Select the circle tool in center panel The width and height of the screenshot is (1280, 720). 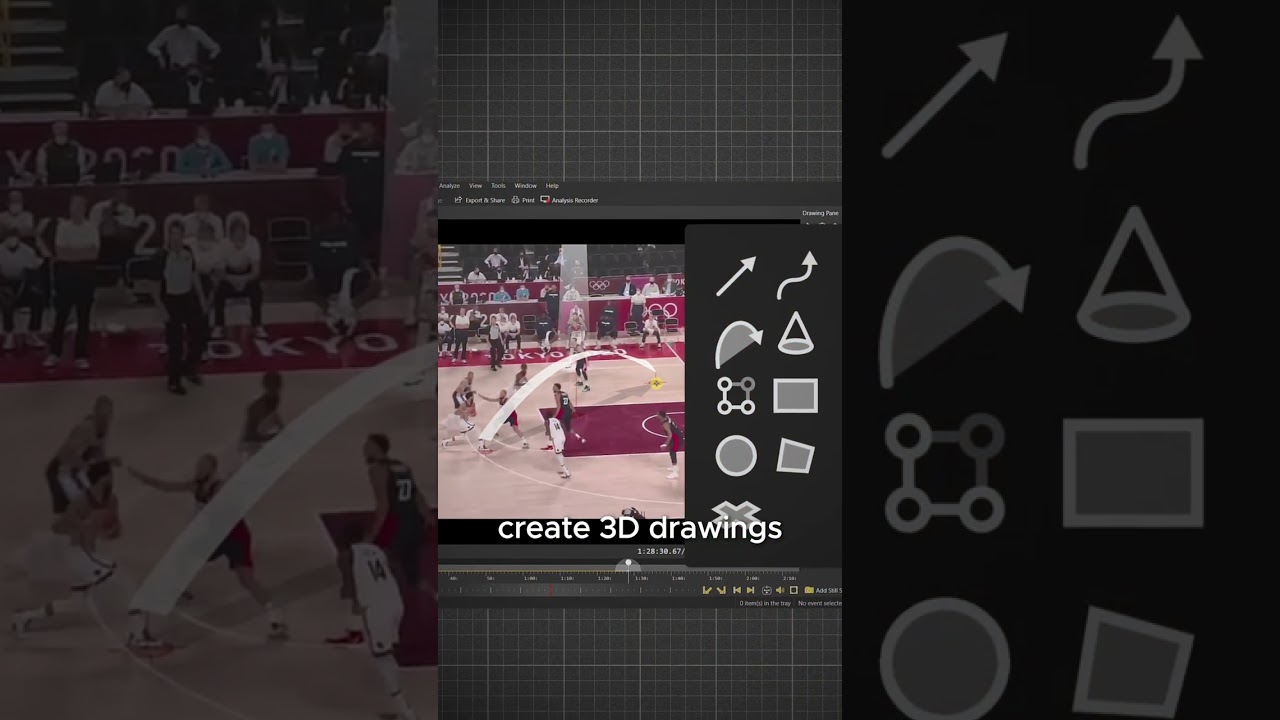pyautogui.click(x=736, y=456)
